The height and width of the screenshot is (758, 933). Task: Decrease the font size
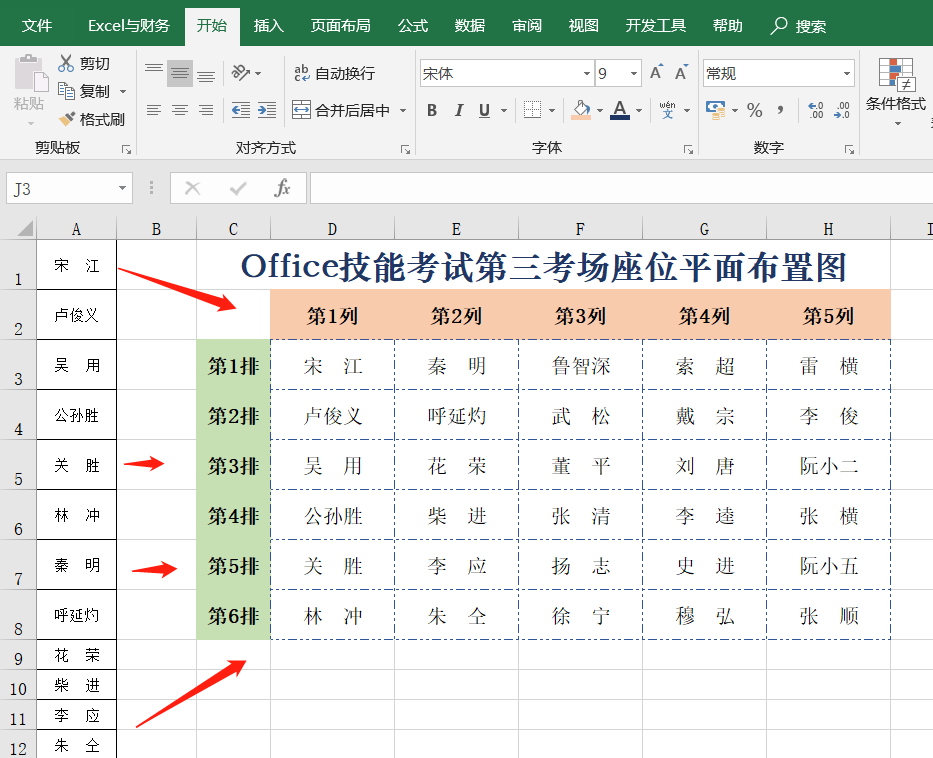[x=682, y=73]
